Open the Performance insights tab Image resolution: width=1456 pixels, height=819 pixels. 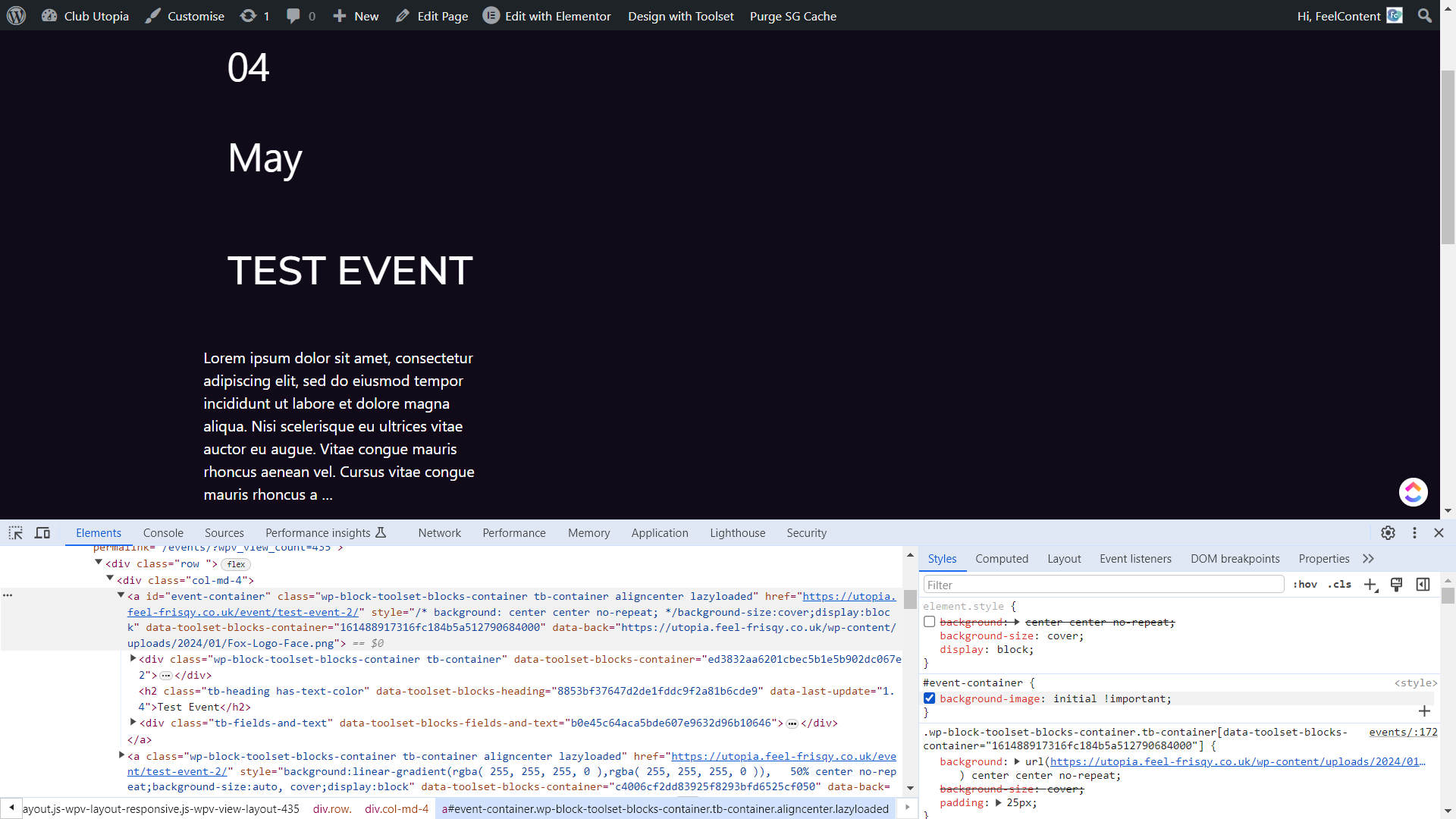(326, 533)
